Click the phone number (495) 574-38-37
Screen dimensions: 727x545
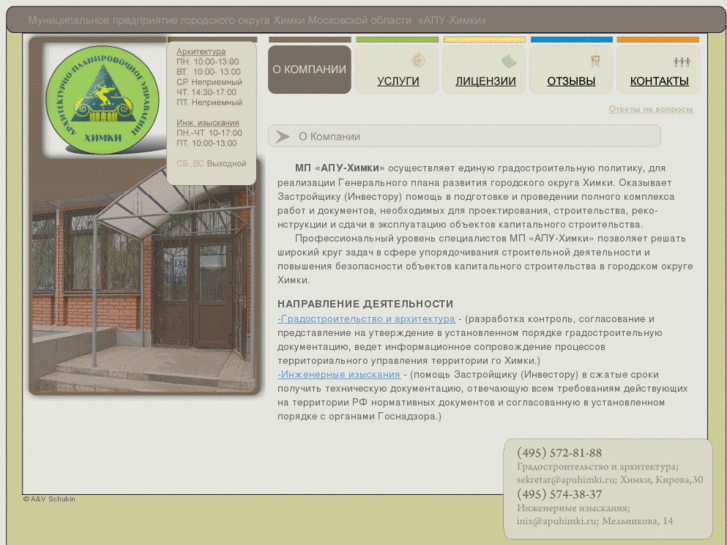(559, 494)
